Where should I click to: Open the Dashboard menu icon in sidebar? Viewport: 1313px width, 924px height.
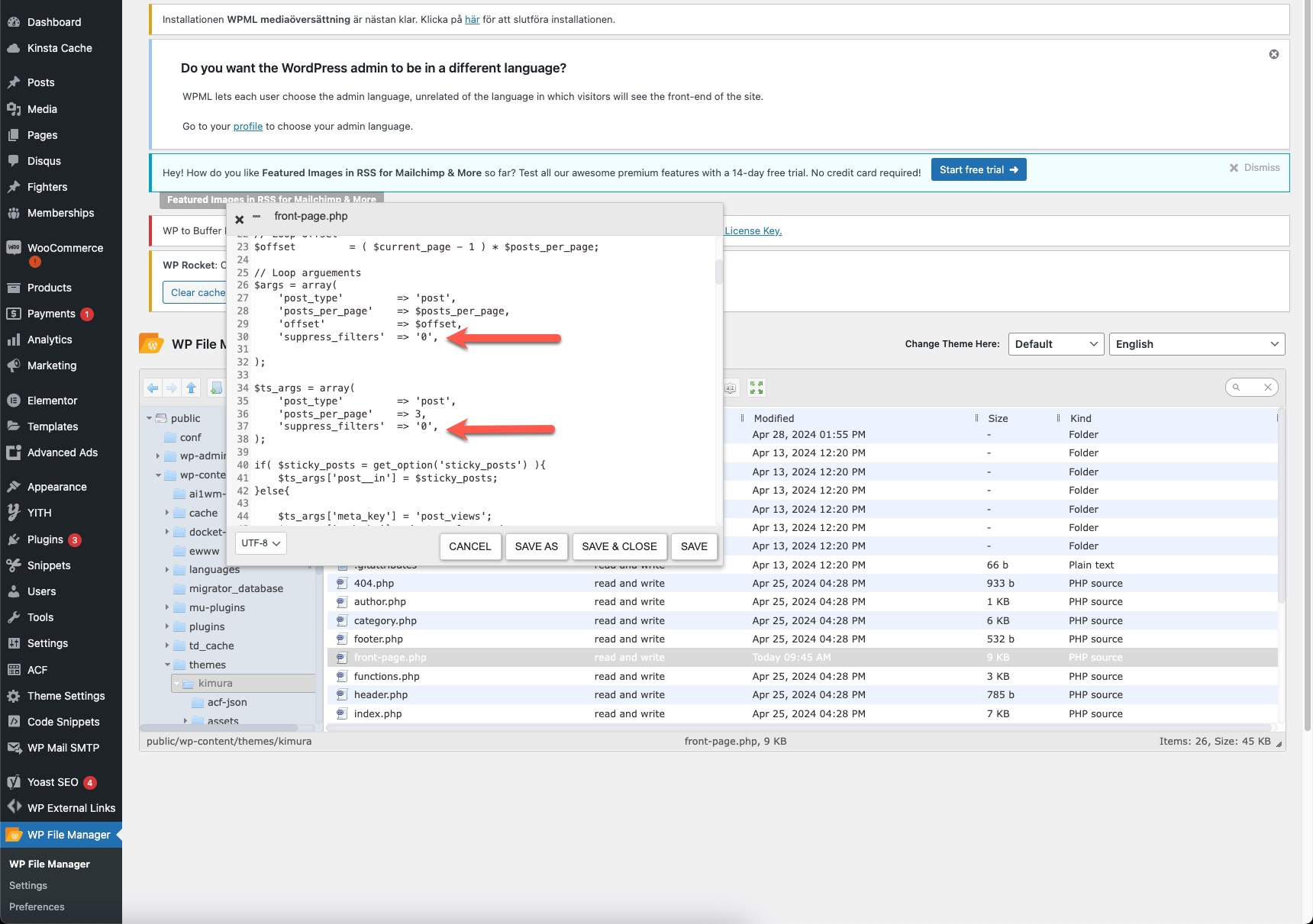[14, 22]
